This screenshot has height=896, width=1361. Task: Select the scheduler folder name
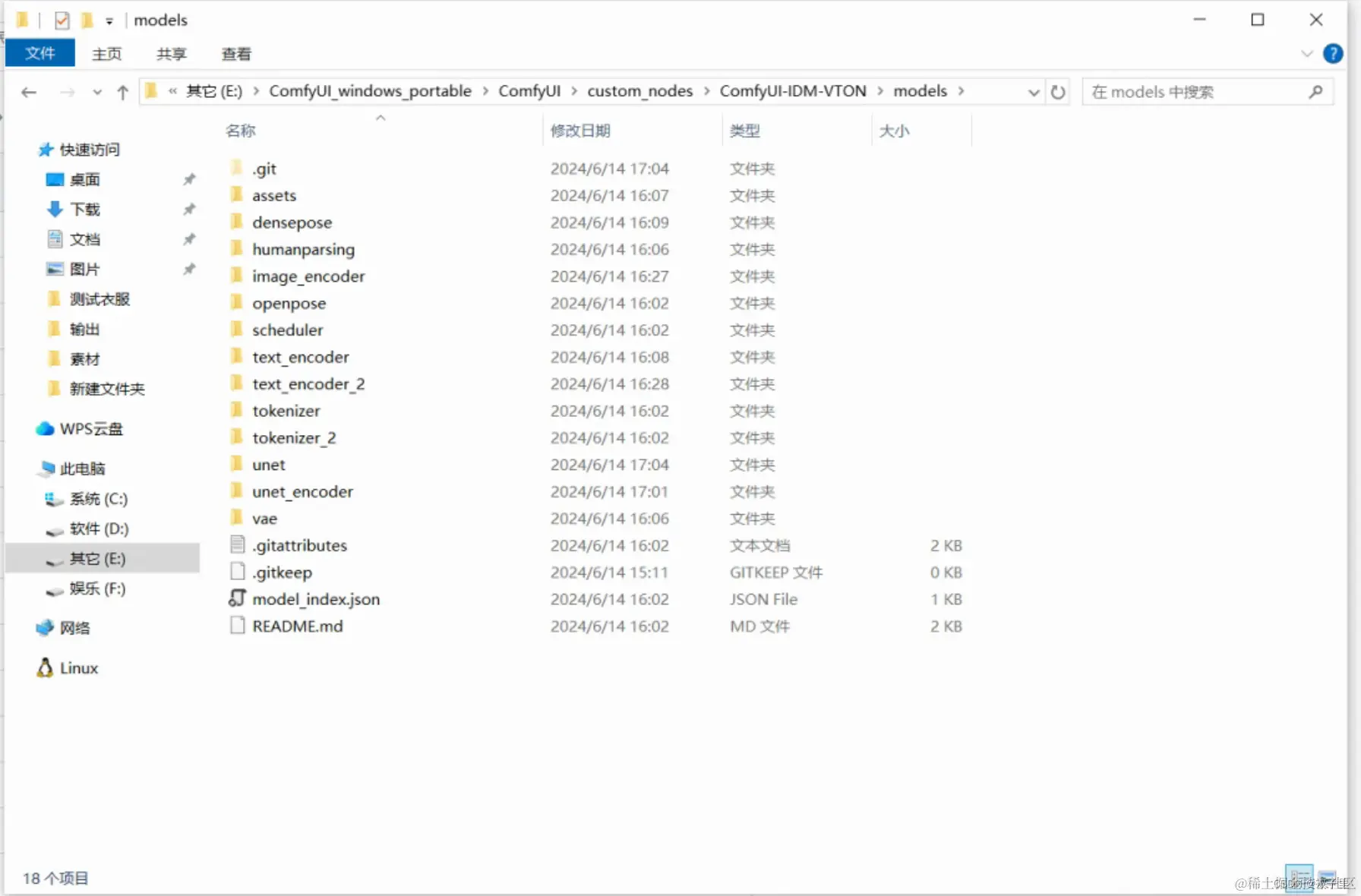coord(287,330)
